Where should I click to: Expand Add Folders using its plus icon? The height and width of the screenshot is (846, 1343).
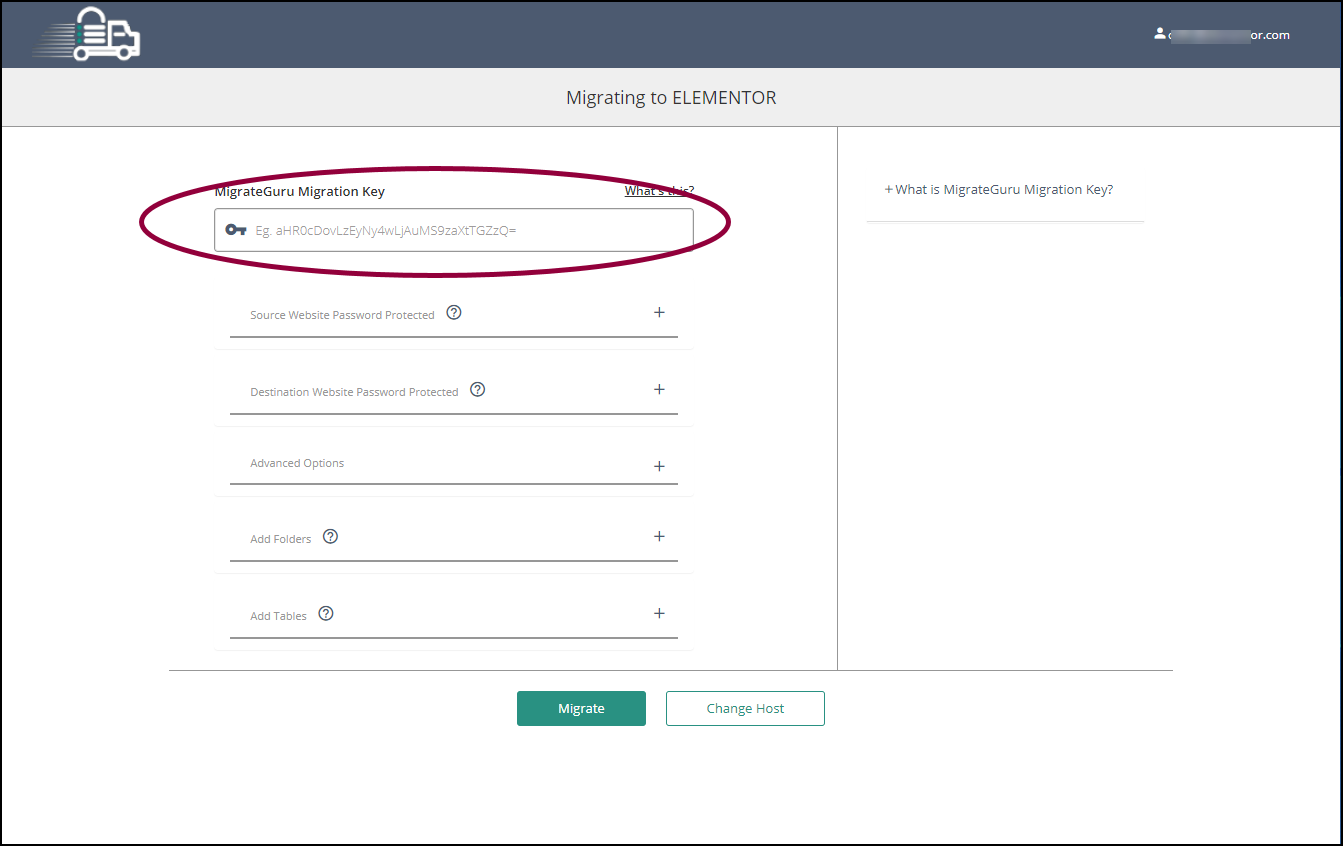pos(659,537)
